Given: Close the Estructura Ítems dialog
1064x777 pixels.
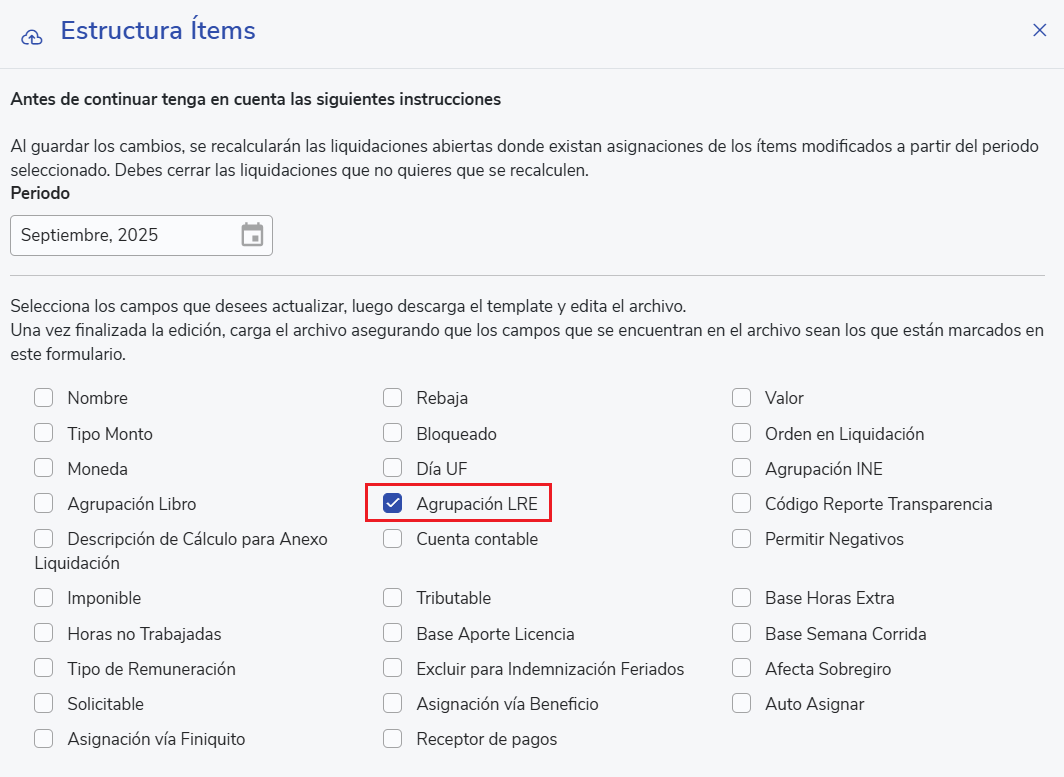Looking at the screenshot, I should (1039, 30).
